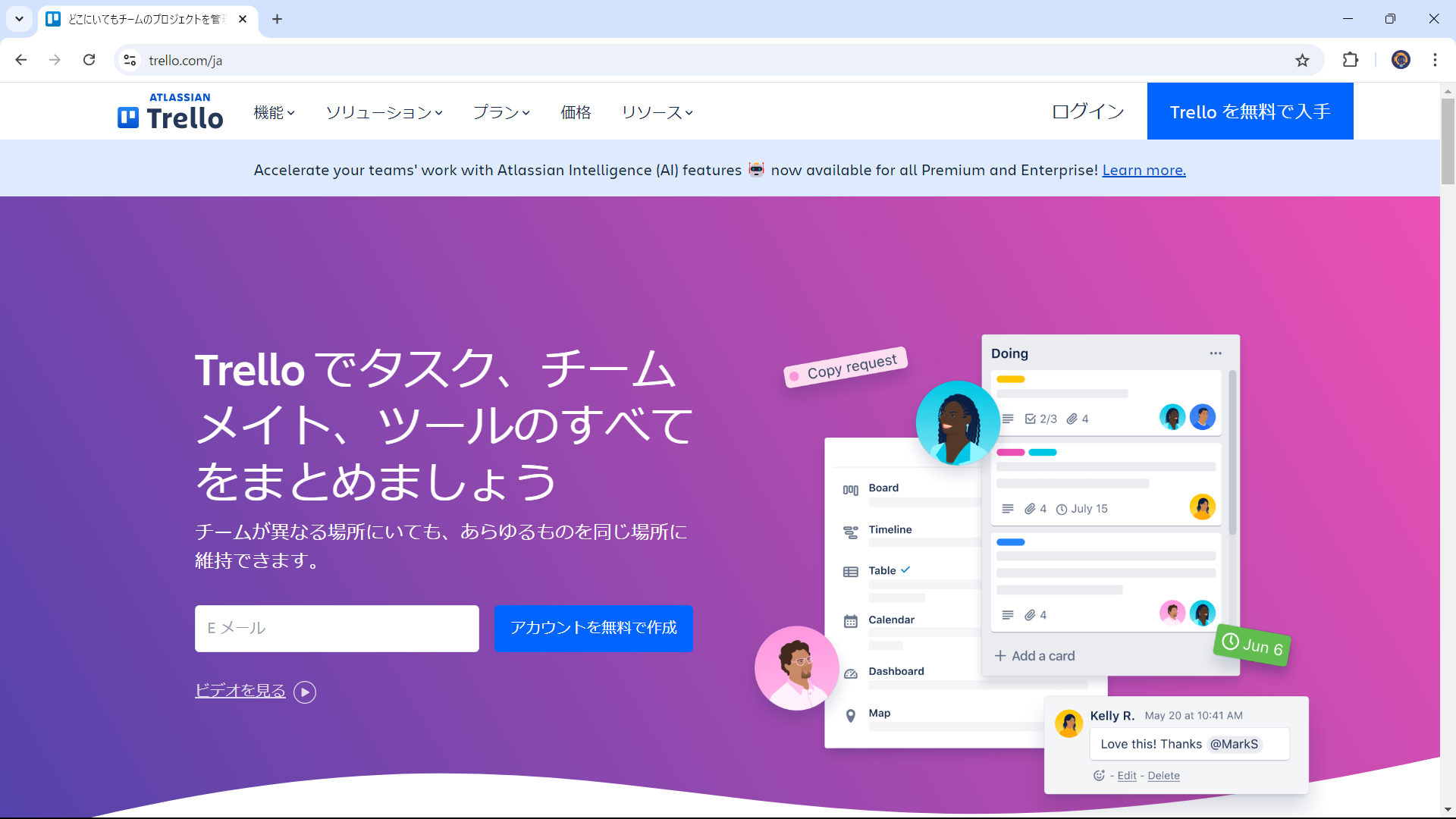Open the Learn more link in banner
The height and width of the screenshot is (819, 1456).
click(1144, 170)
